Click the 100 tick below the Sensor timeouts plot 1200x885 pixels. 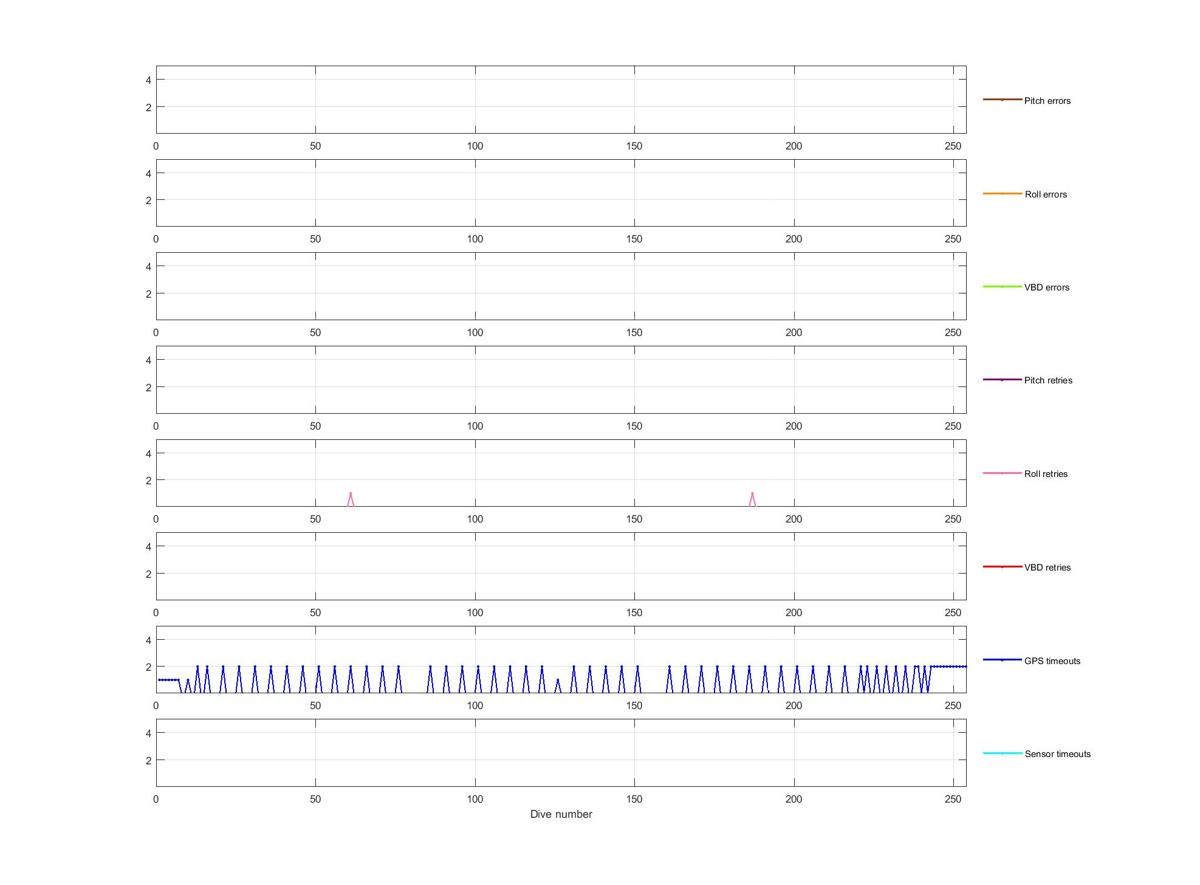coord(475,799)
